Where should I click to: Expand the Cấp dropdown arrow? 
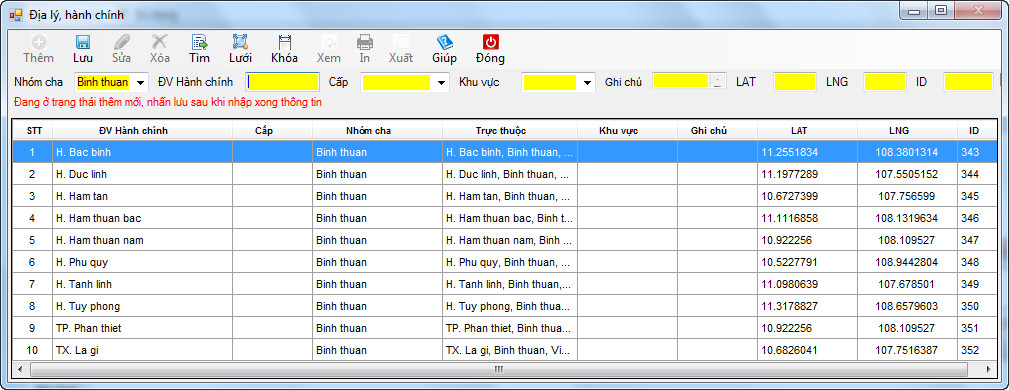[441, 82]
